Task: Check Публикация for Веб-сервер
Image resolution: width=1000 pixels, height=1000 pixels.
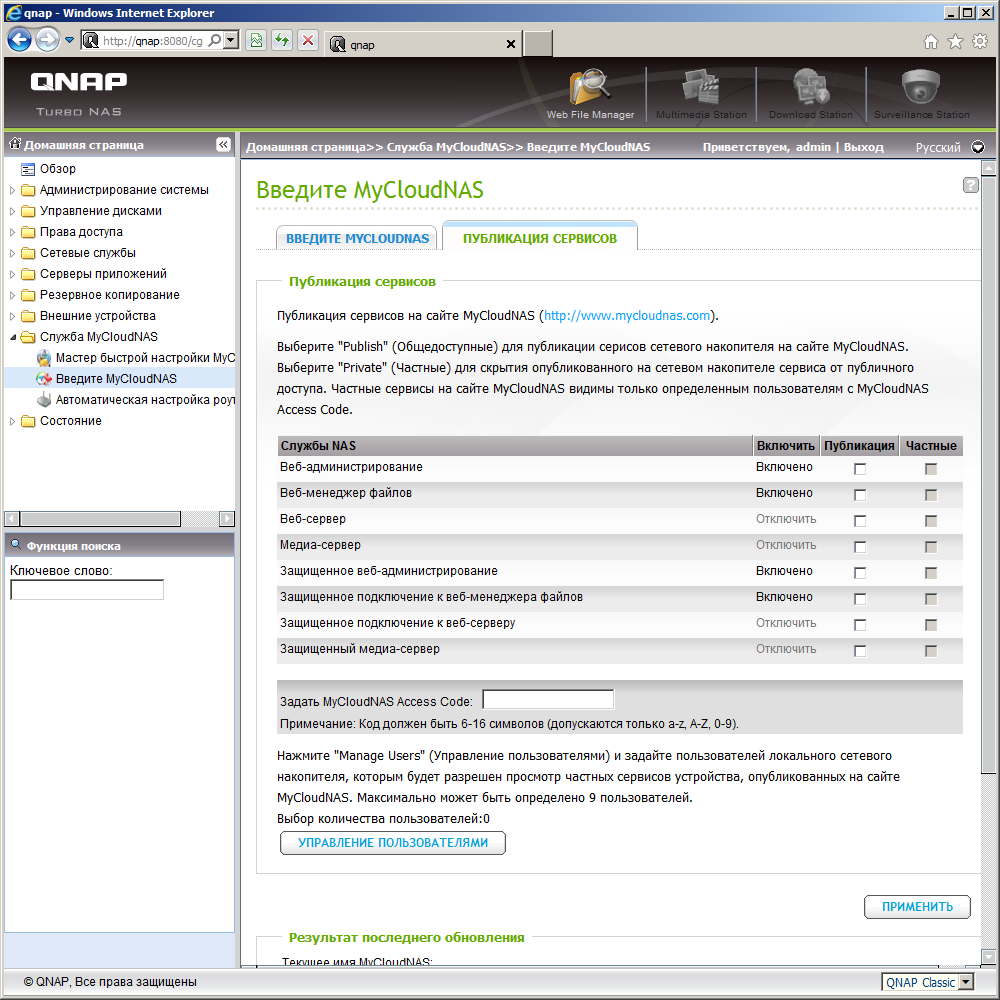Action: 860,521
